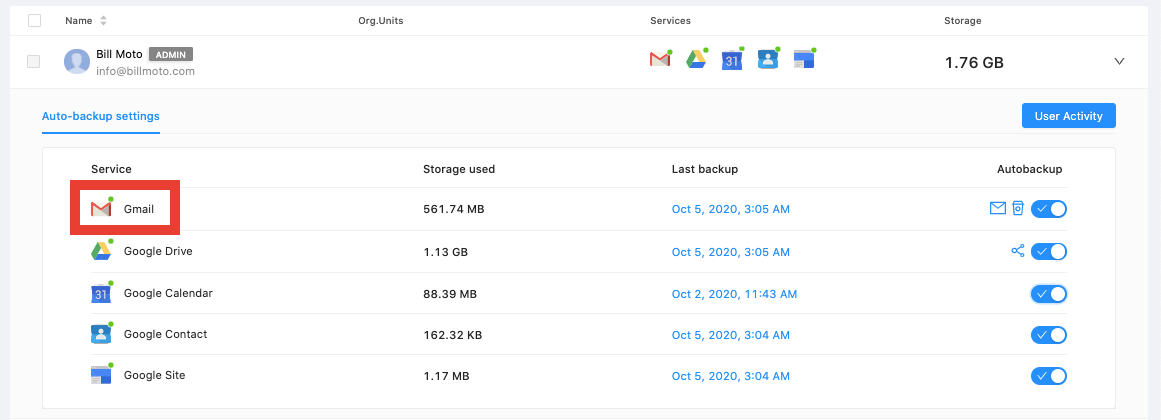
Task: Click the envelope icon in Gmail row
Action: [x=997, y=208]
